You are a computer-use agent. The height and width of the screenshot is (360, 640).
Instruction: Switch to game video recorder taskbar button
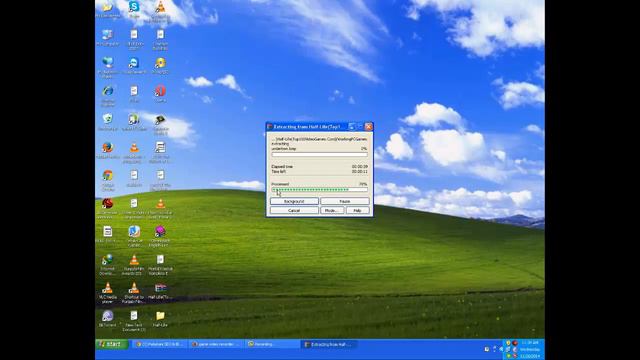217,344
